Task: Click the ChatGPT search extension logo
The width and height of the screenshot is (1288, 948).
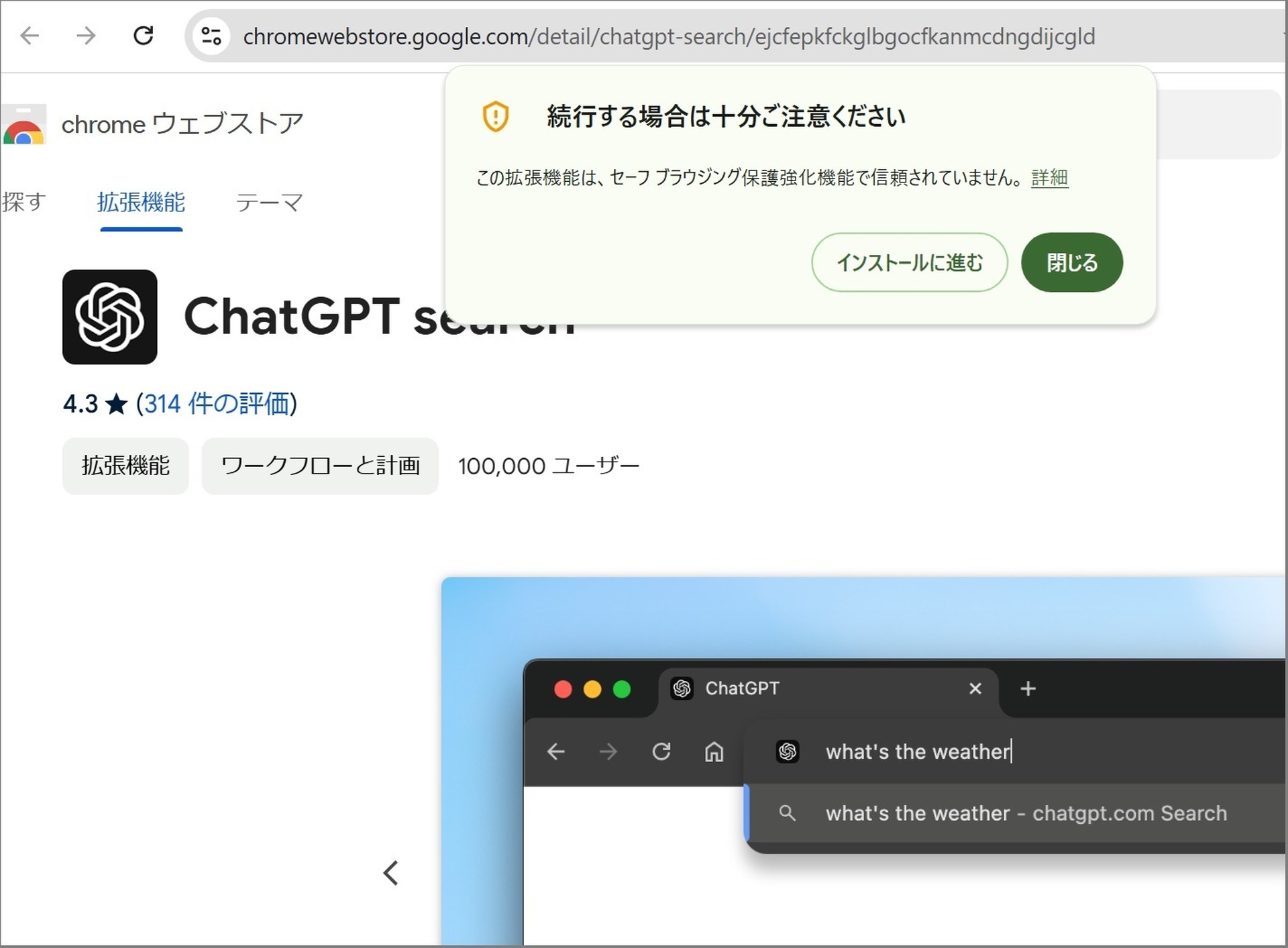Action: 109,317
